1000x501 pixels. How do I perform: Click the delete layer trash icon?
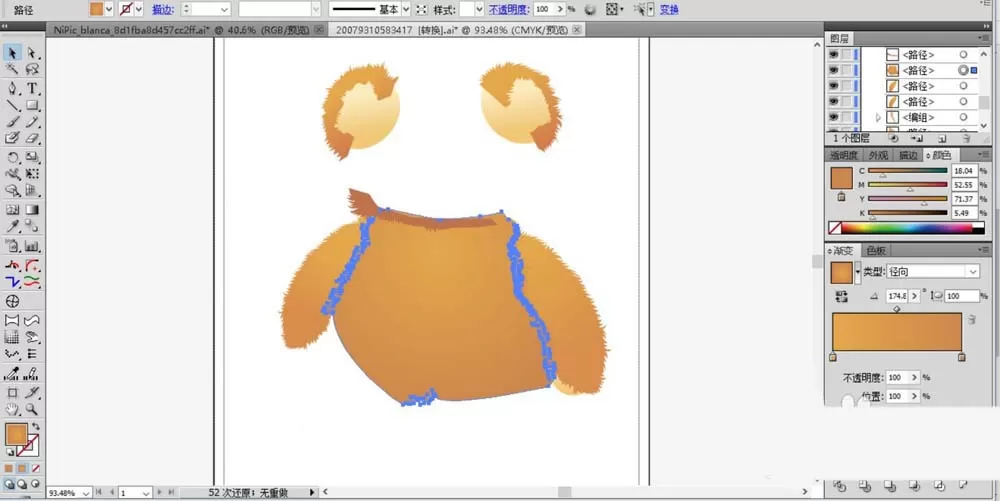click(966, 138)
